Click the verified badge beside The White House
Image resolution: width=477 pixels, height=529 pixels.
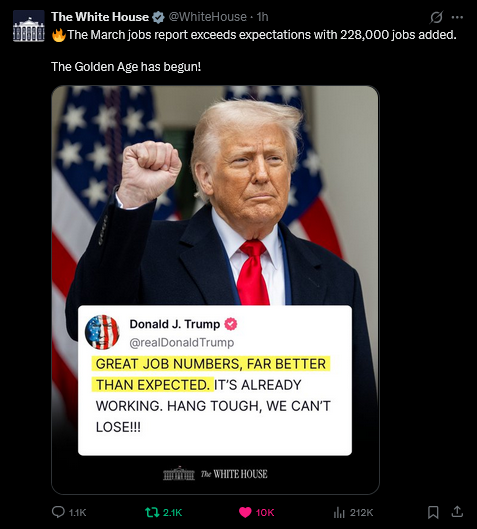click(x=158, y=17)
